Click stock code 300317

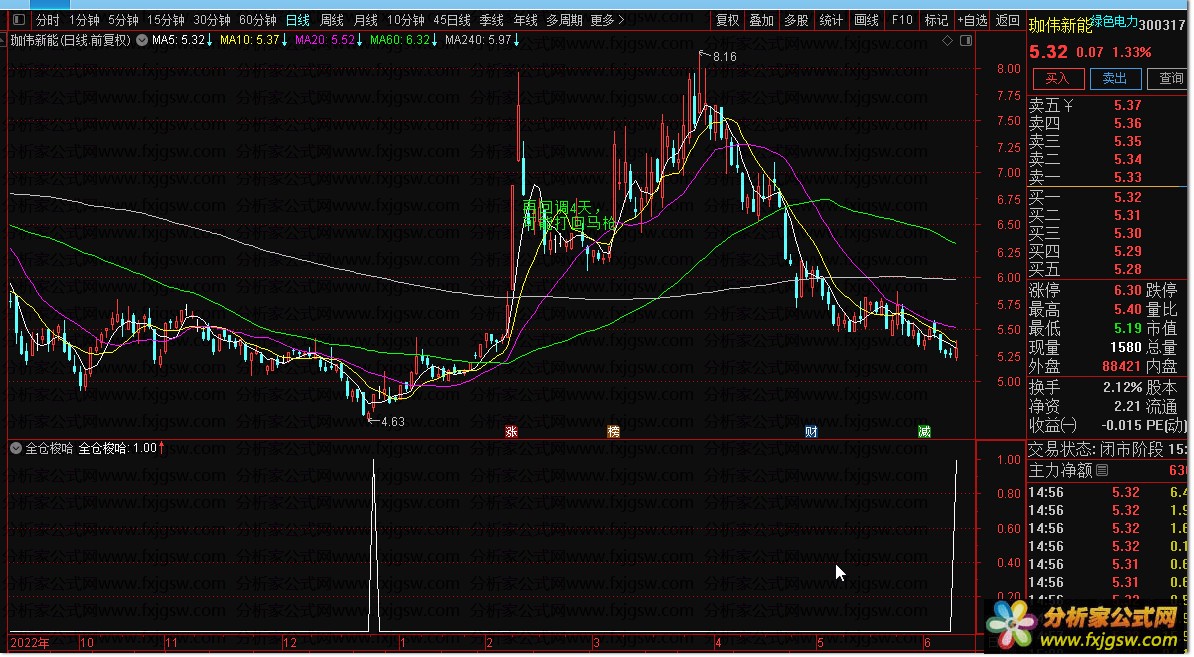(x=1162, y=25)
